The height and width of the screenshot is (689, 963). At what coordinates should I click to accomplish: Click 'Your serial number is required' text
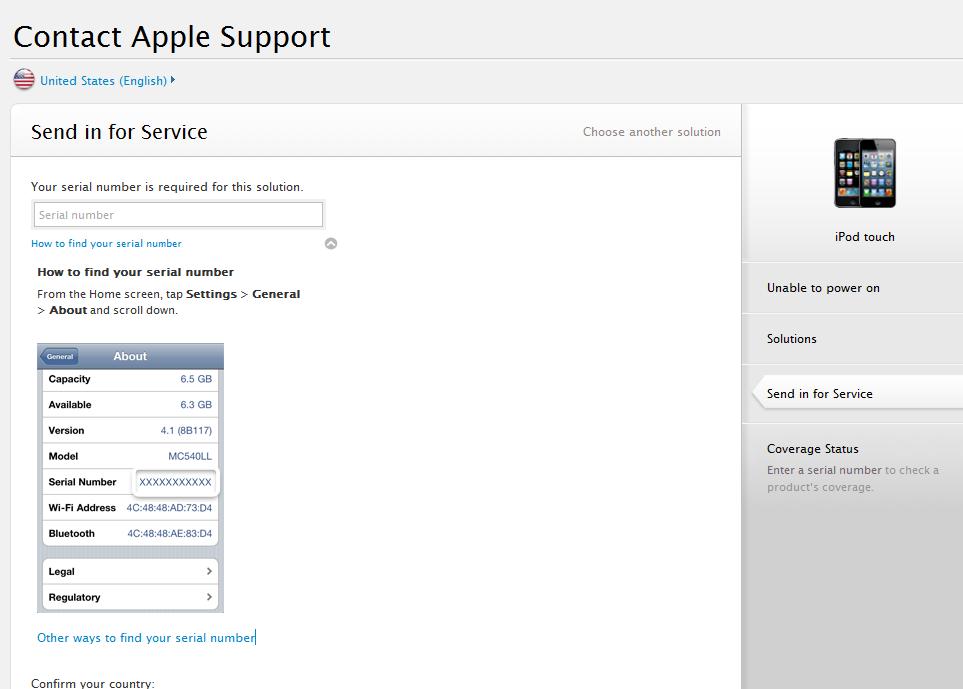[167, 187]
